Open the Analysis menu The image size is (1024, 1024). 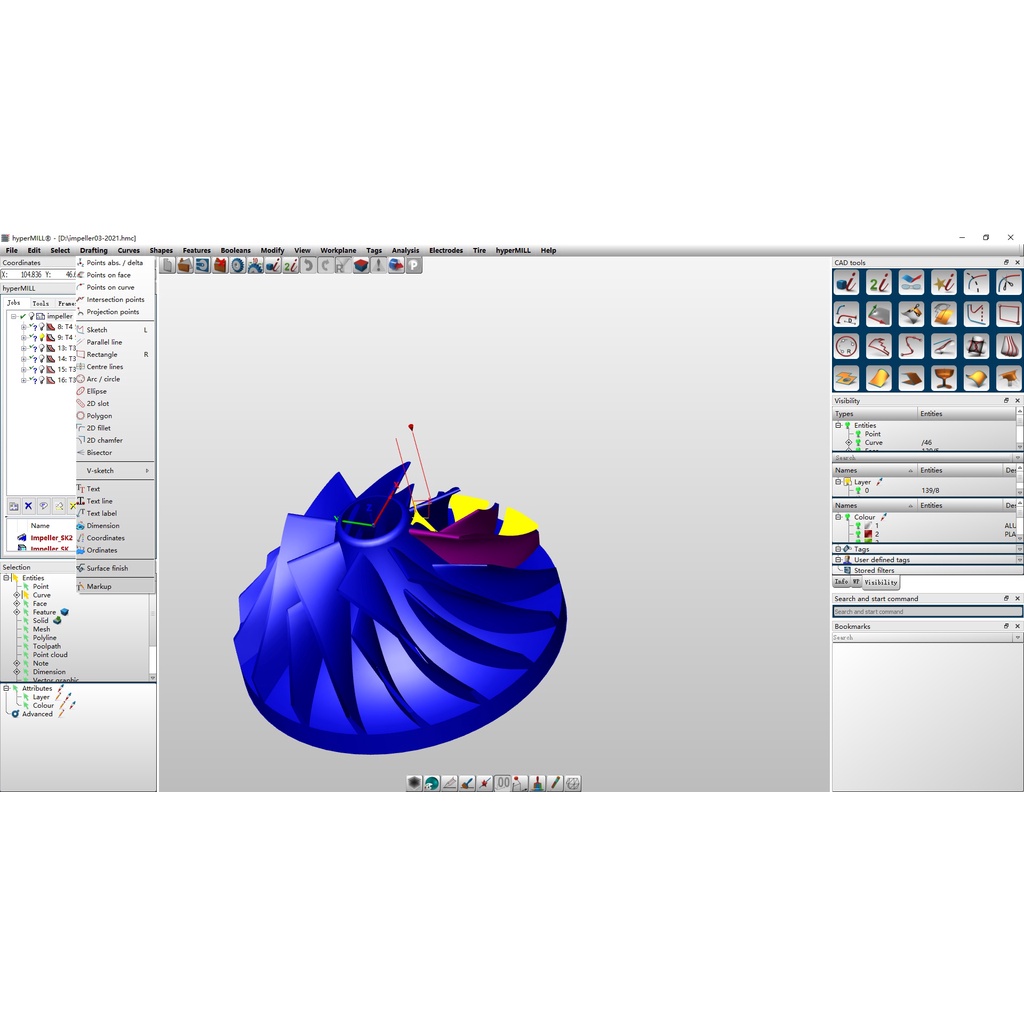(x=405, y=250)
